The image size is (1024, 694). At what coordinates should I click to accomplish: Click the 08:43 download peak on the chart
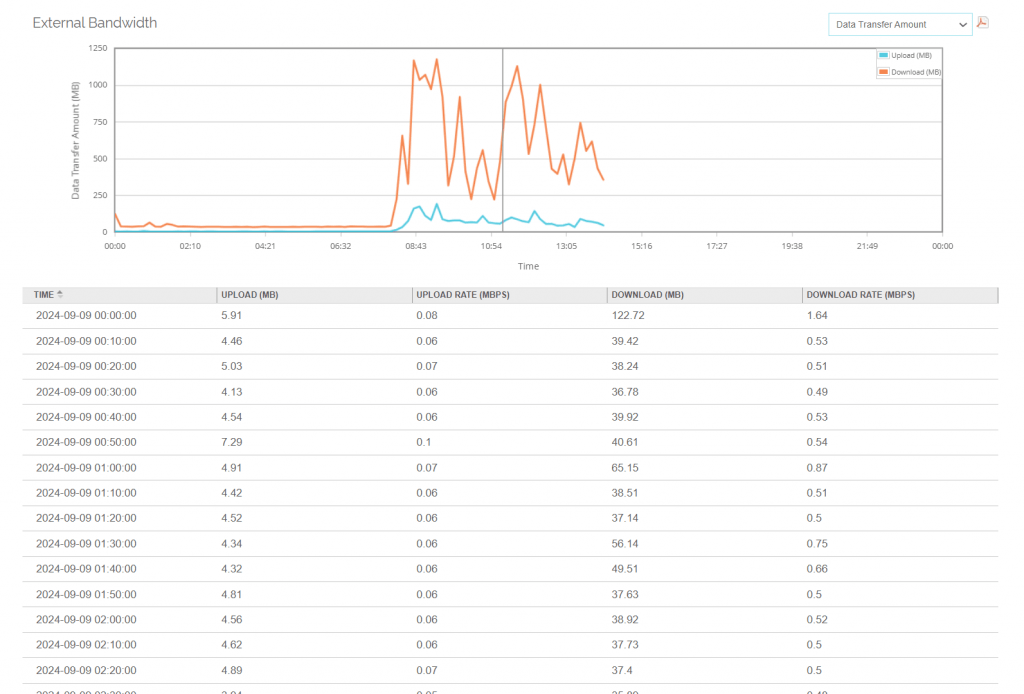click(414, 61)
